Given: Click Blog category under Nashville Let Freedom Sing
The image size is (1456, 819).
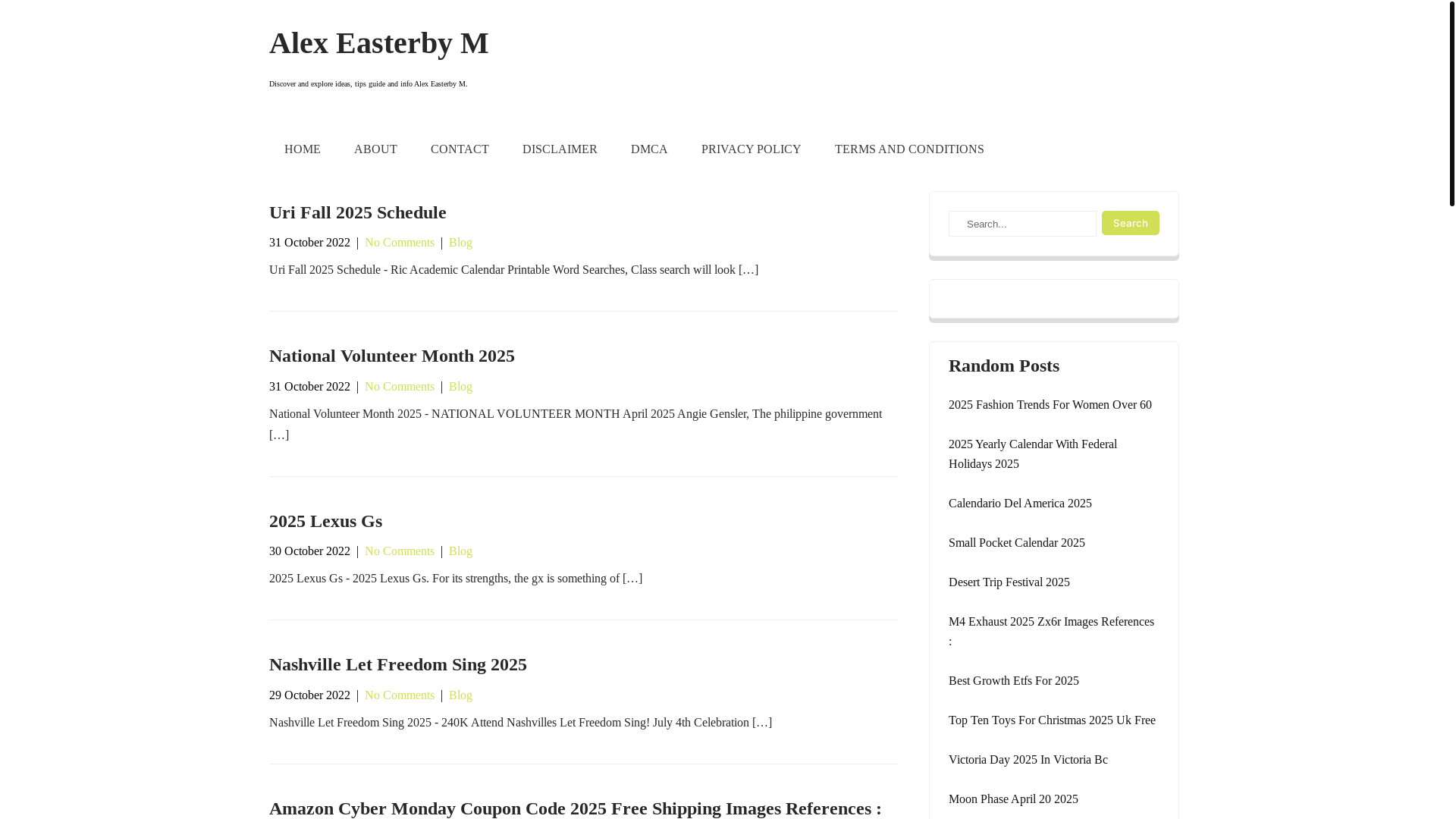Looking at the screenshot, I should [x=460, y=695].
